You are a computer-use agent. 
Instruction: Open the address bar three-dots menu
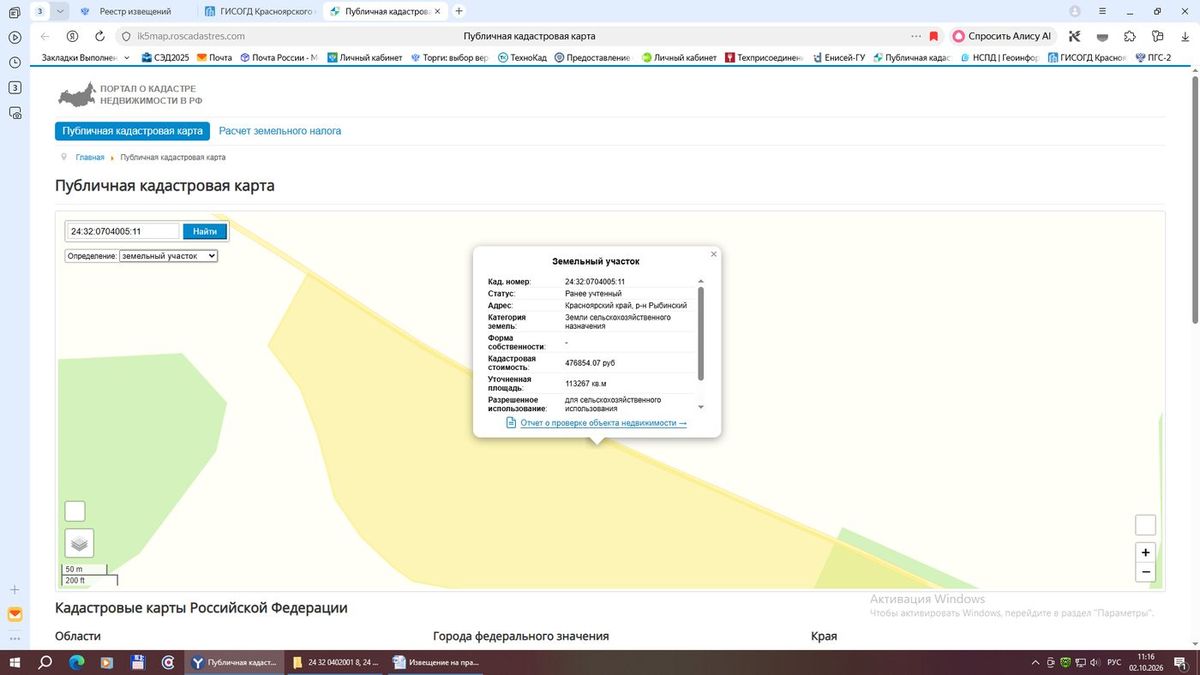pyautogui.click(x=917, y=36)
